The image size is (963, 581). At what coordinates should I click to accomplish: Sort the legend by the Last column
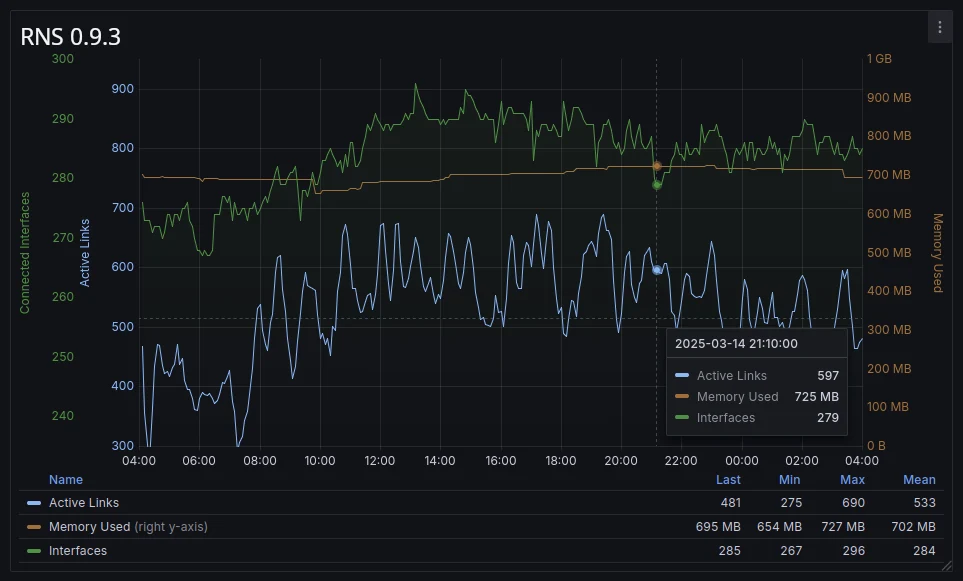click(x=728, y=480)
